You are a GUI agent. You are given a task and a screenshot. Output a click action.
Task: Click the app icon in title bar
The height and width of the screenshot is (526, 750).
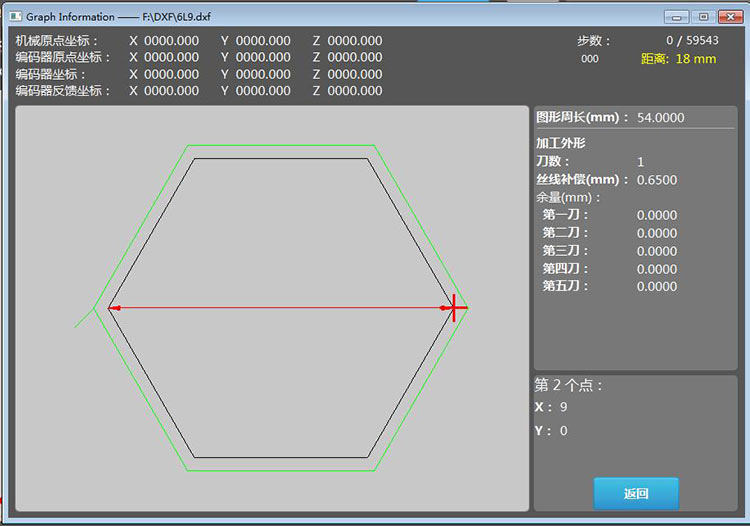tap(15, 17)
